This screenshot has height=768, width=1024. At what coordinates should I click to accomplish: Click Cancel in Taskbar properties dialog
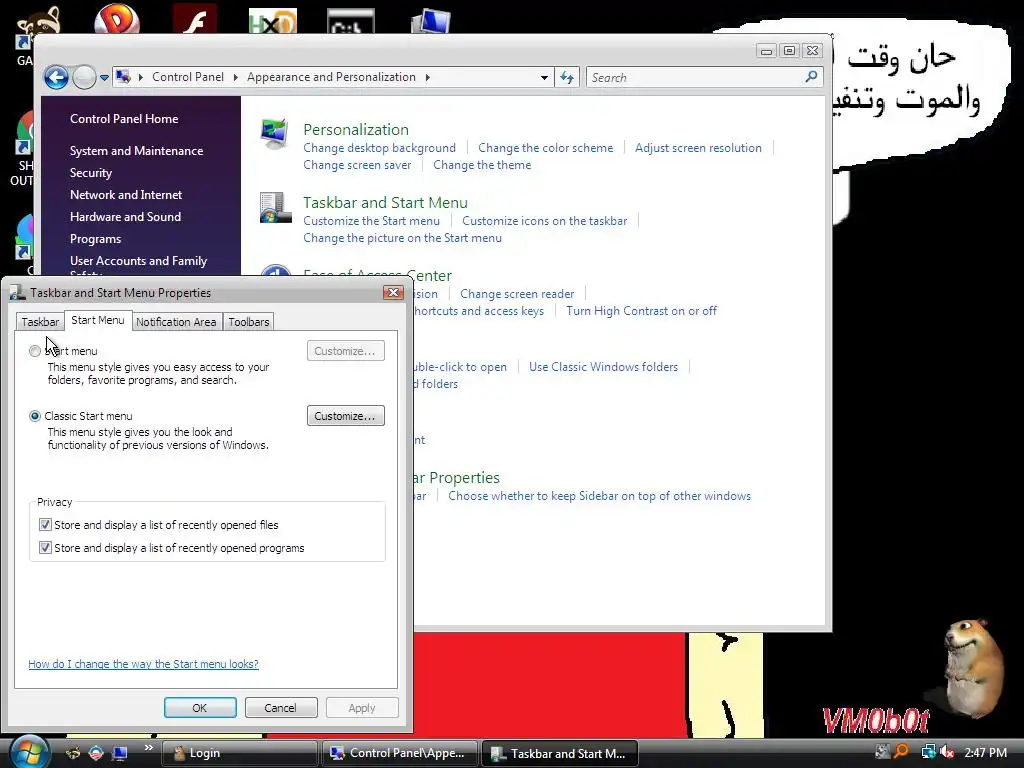pyautogui.click(x=281, y=708)
